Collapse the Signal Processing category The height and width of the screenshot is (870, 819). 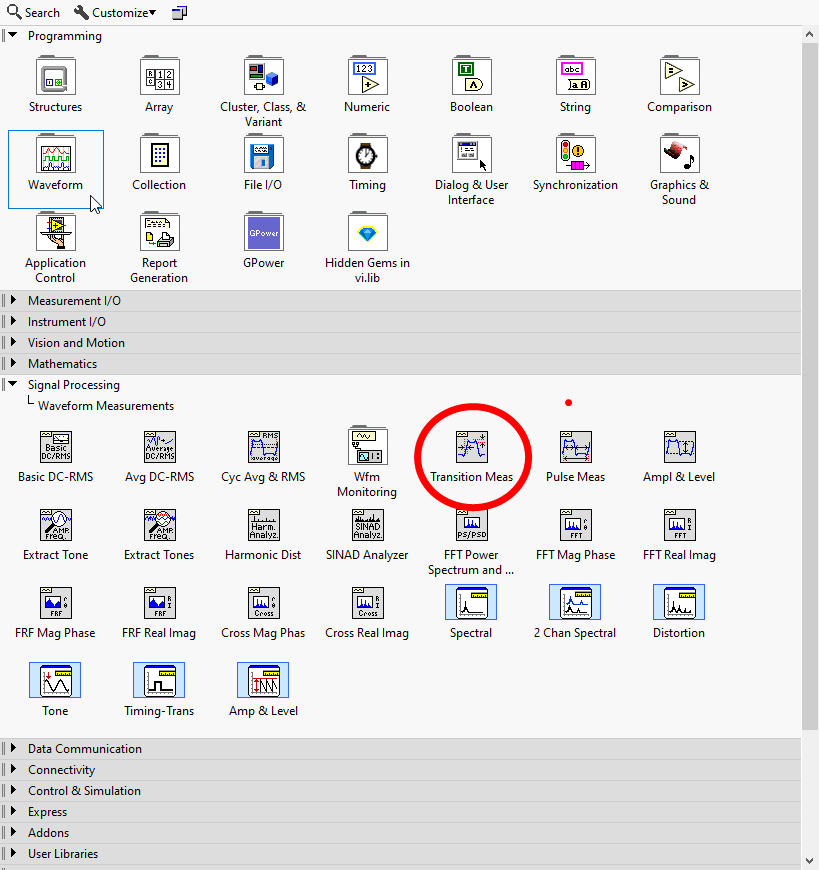click(13, 385)
